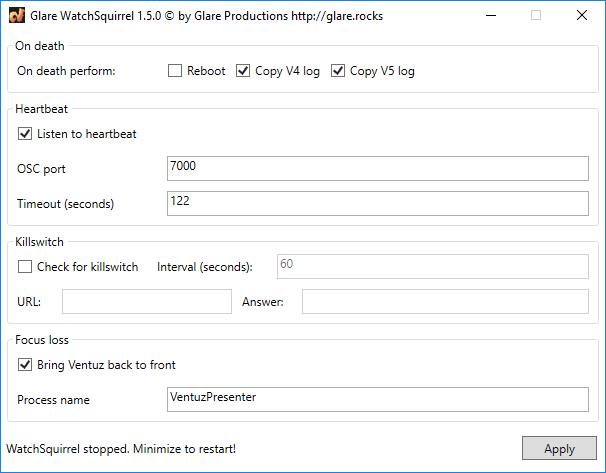Click the Glare WatchSquirrel app icon

15,15
